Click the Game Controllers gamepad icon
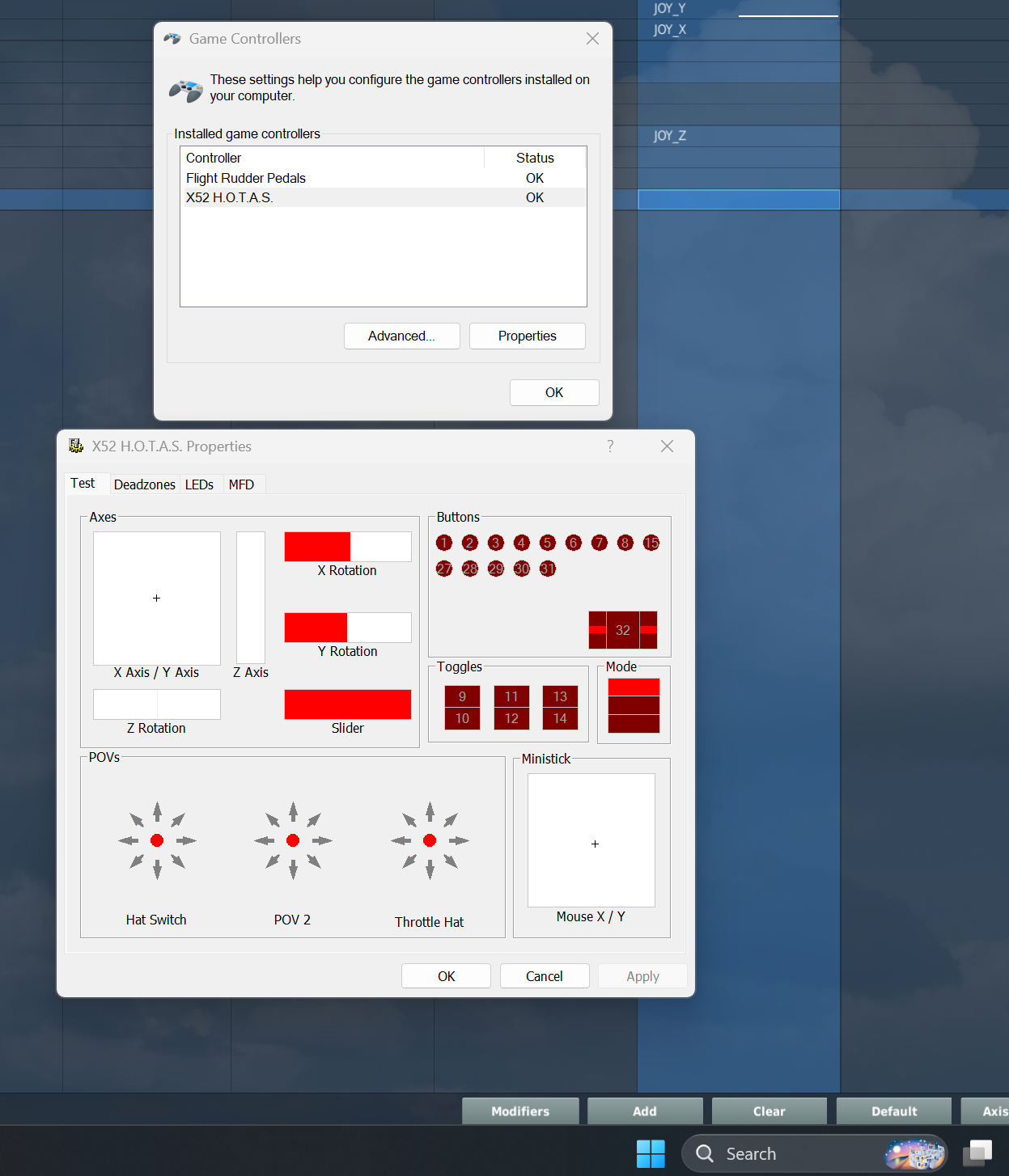This screenshot has height=1176, width=1009. 185,90
